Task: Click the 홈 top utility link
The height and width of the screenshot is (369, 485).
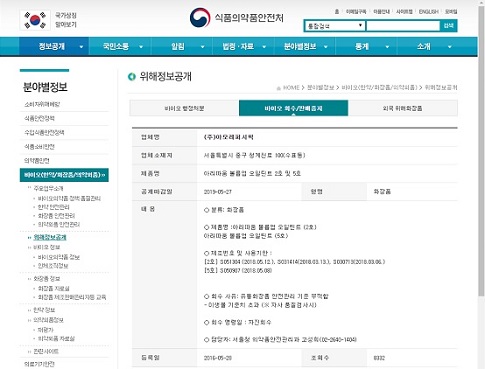Action: [x=337, y=12]
